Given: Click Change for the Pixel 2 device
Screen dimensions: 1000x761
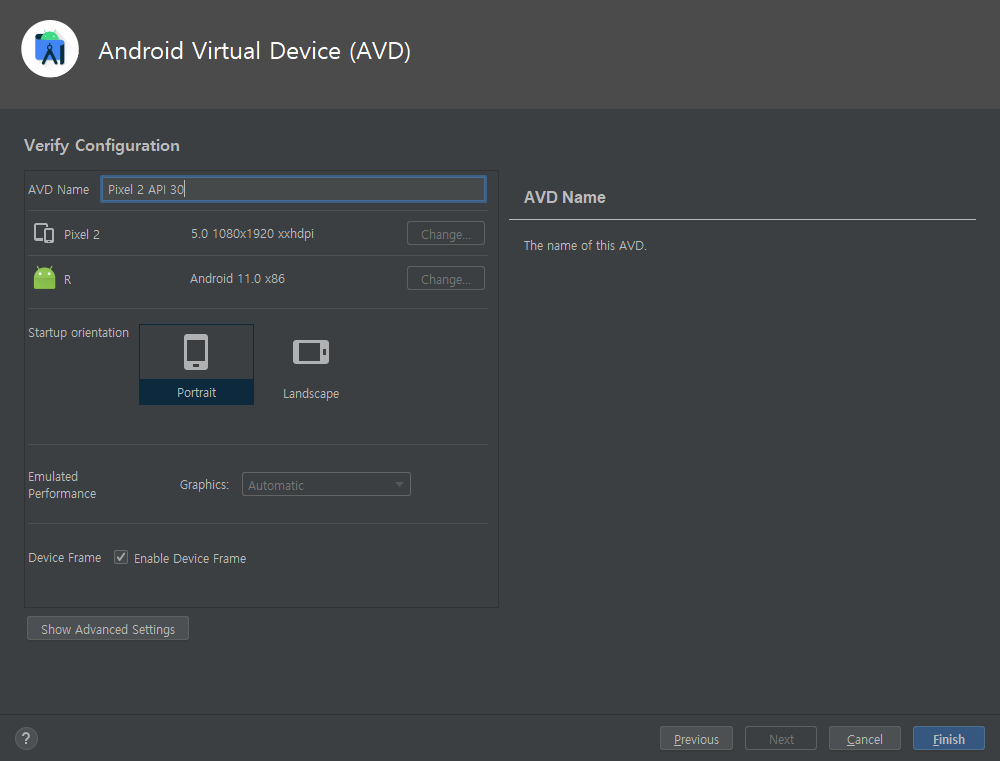Looking at the screenshot, I should pos(446,233).
